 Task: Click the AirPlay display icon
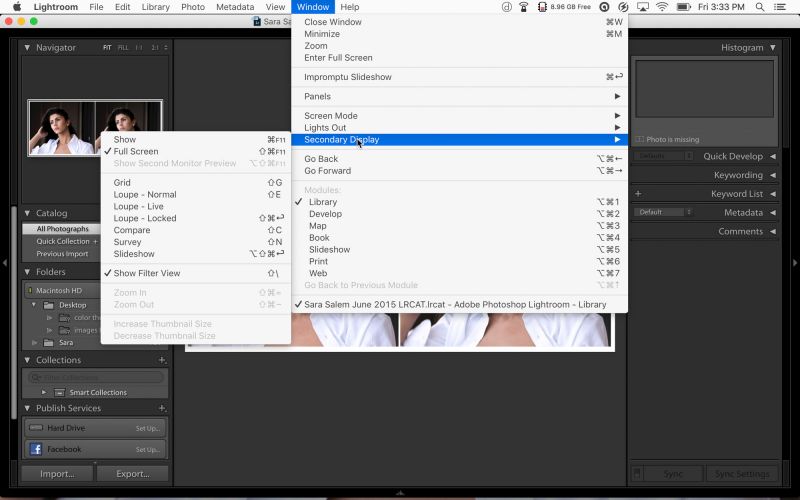[642, 7]
